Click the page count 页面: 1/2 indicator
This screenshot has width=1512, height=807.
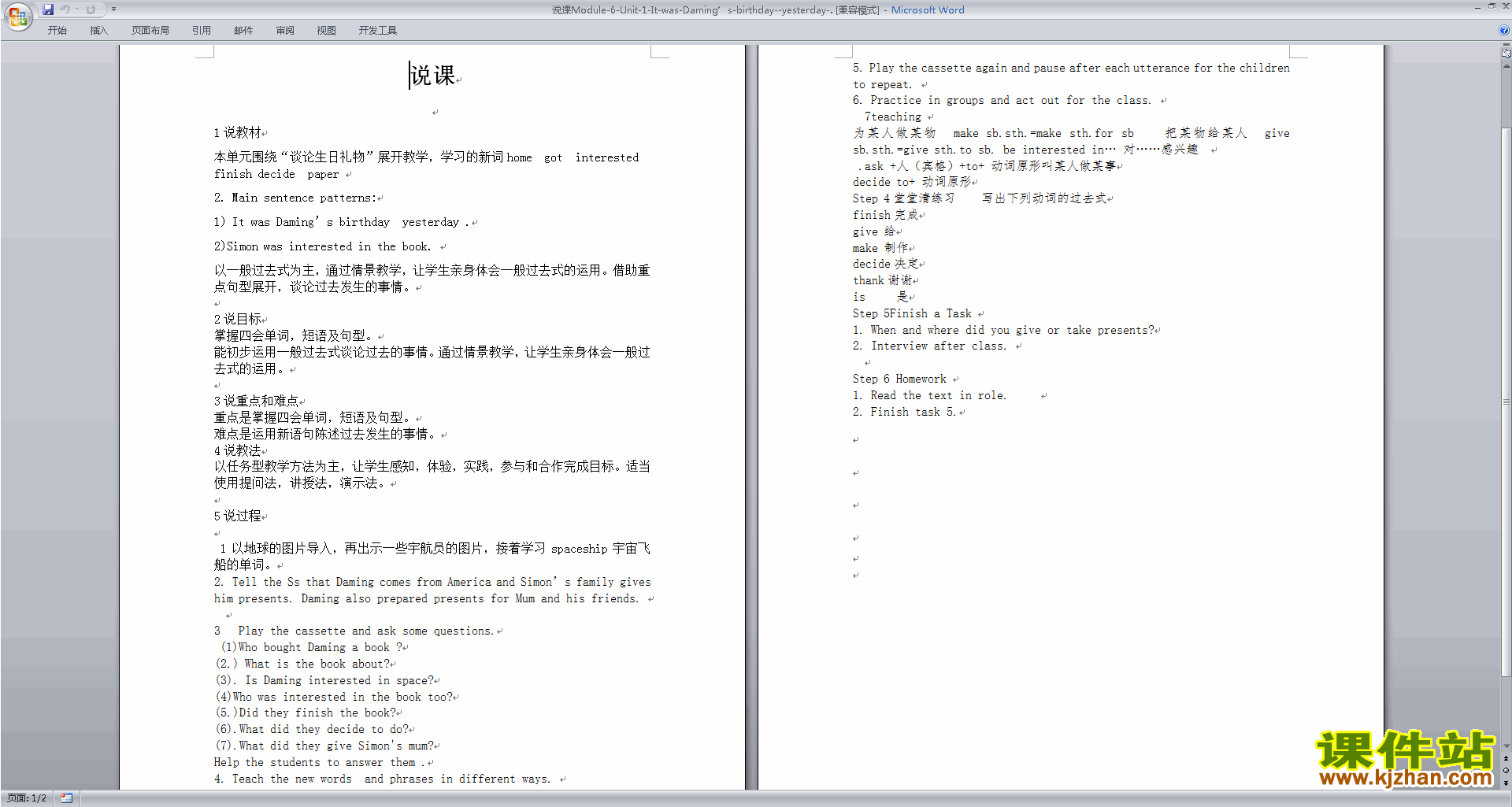(27, 798)
